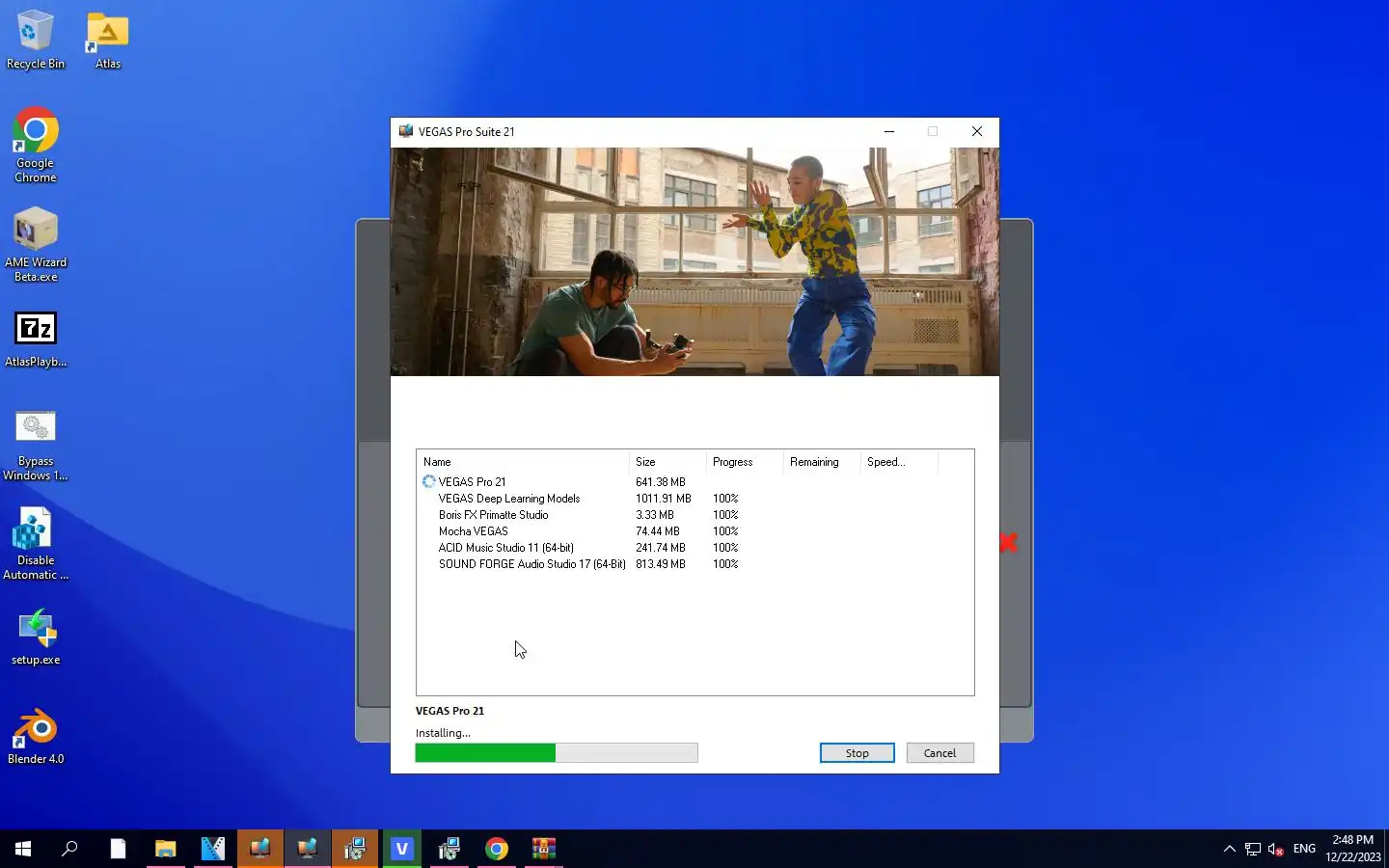Screen dimensions: 1389x868
Task: Click the VEGAS Pro Suite title icon
Action: pyautogui.click(x=406, y=131)
